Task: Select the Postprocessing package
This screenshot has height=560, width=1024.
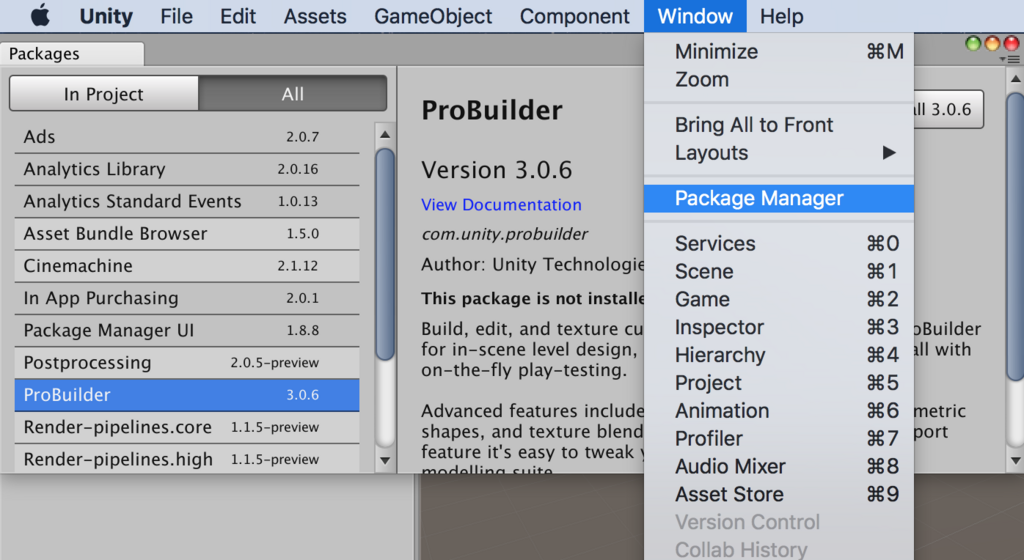Action: point(187,362)
